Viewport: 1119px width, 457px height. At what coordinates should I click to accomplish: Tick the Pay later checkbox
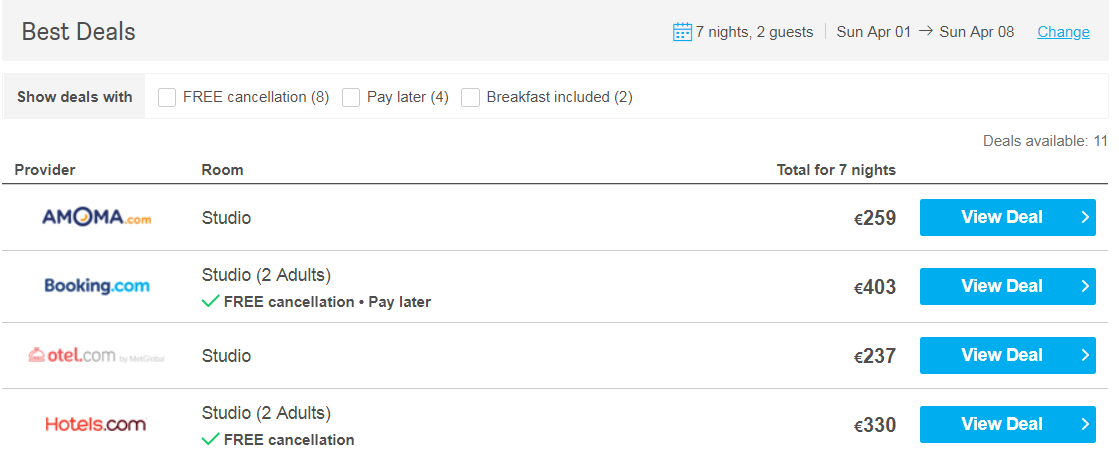[351, 97]
